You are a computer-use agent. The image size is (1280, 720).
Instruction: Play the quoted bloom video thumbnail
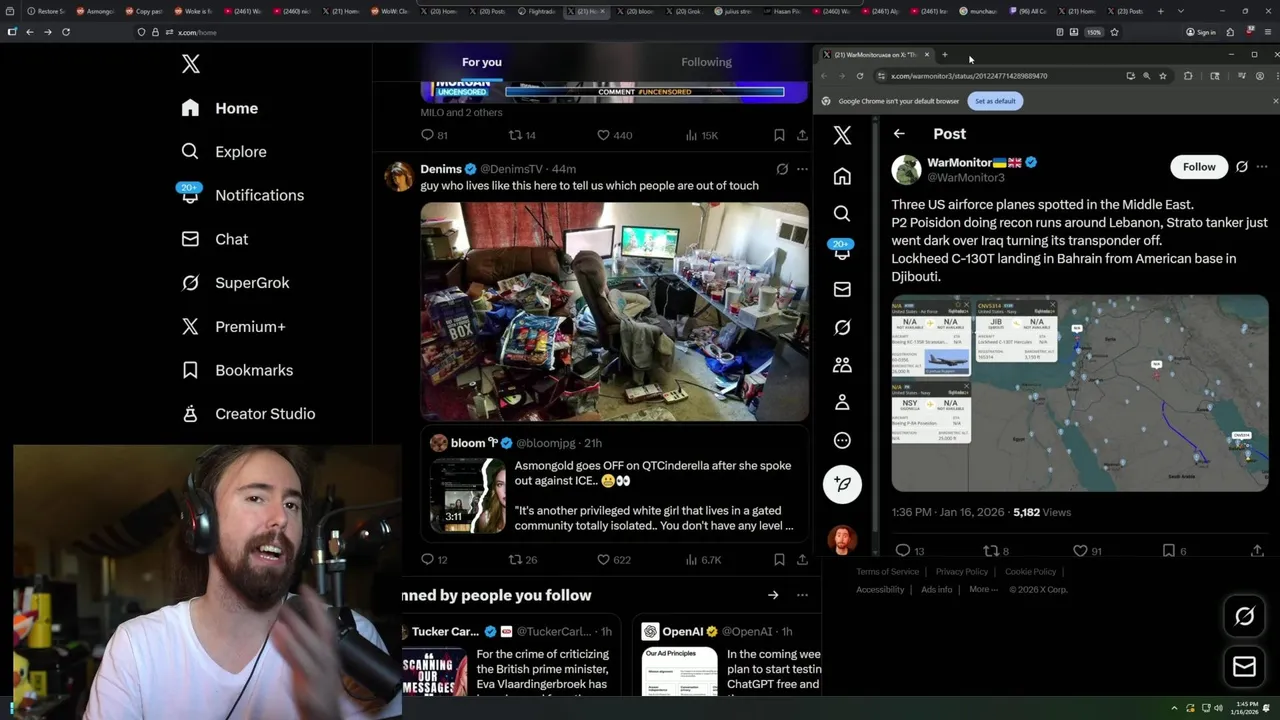468,496
